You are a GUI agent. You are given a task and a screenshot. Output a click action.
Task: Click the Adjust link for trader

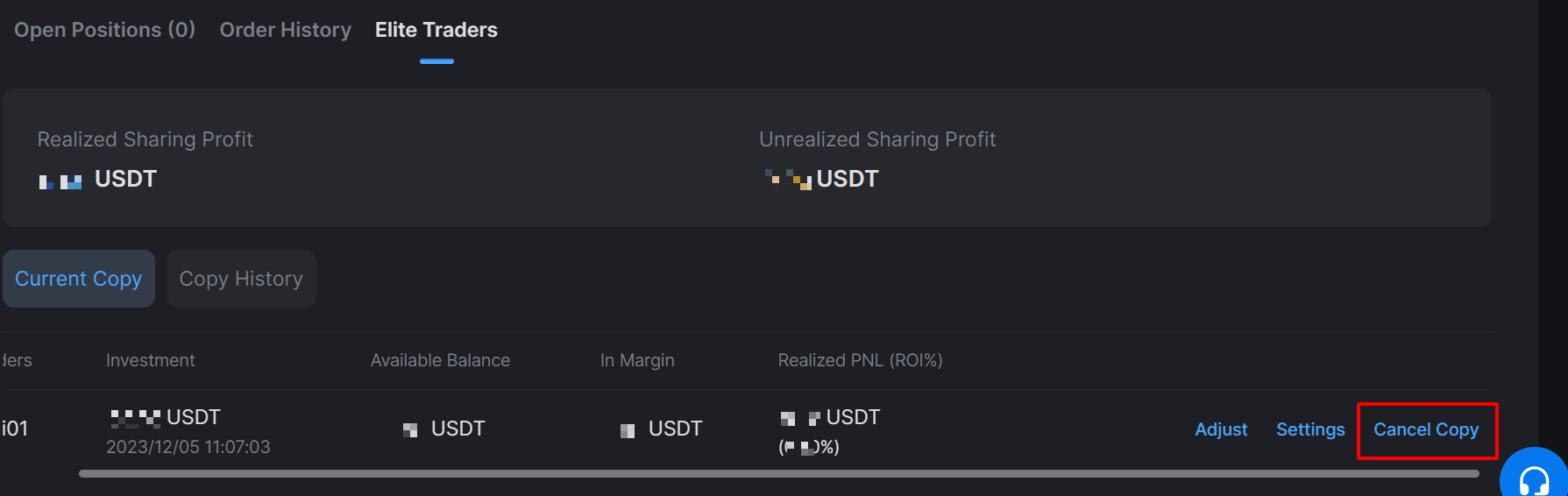point(1221,429)
